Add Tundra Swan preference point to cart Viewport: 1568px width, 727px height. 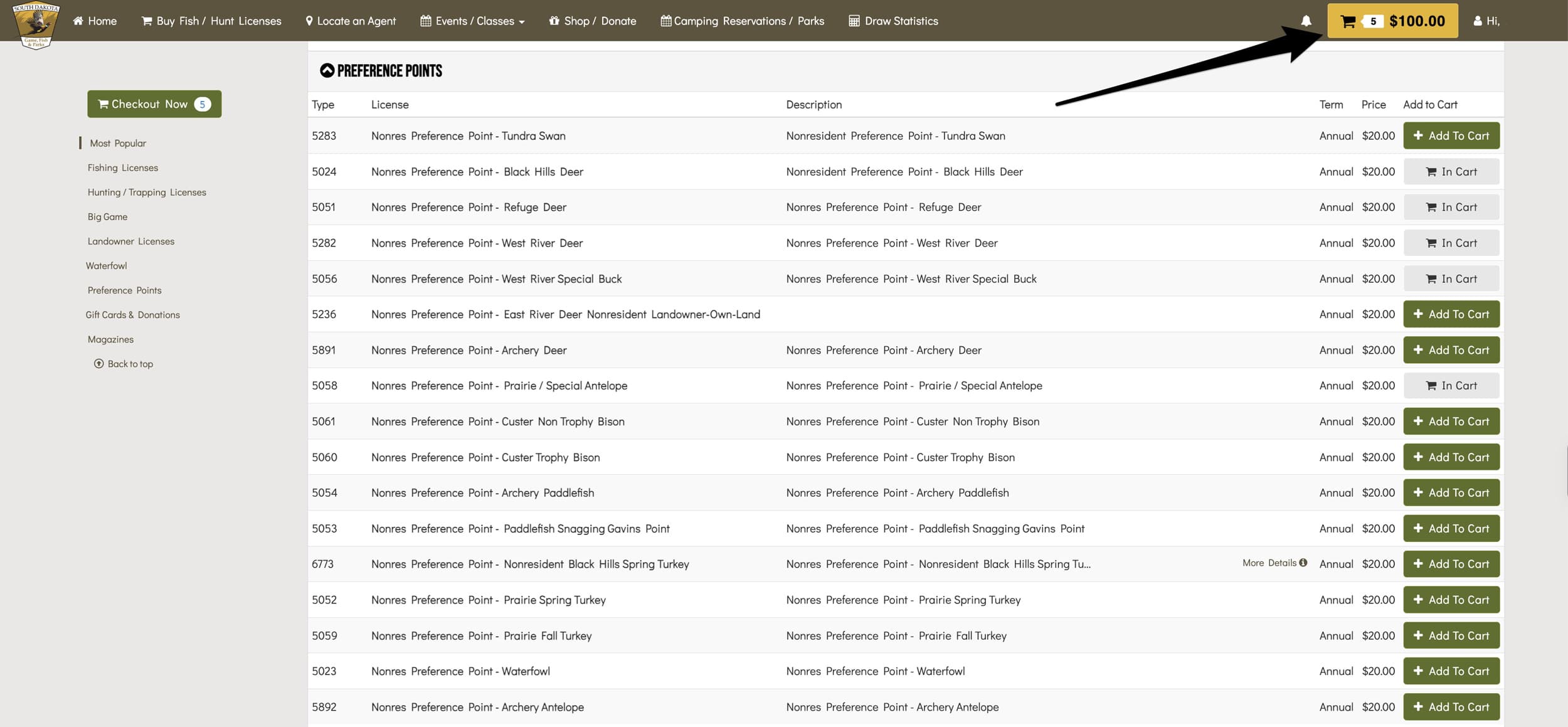(x=1451, y=135)
